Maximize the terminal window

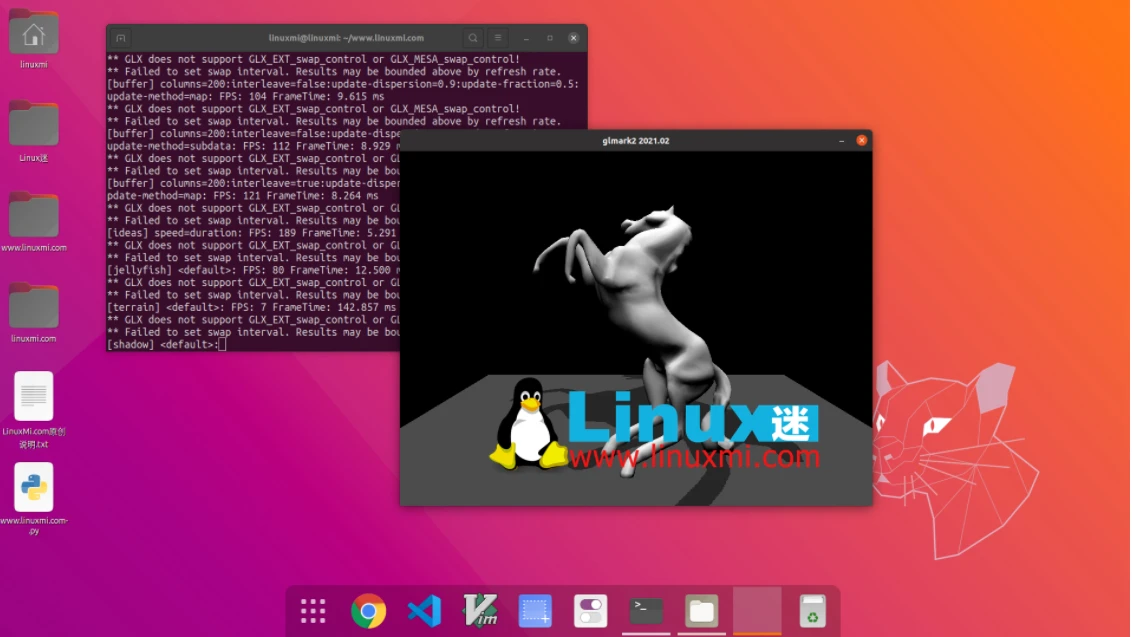pyautogui.click(x=549, y=38)
